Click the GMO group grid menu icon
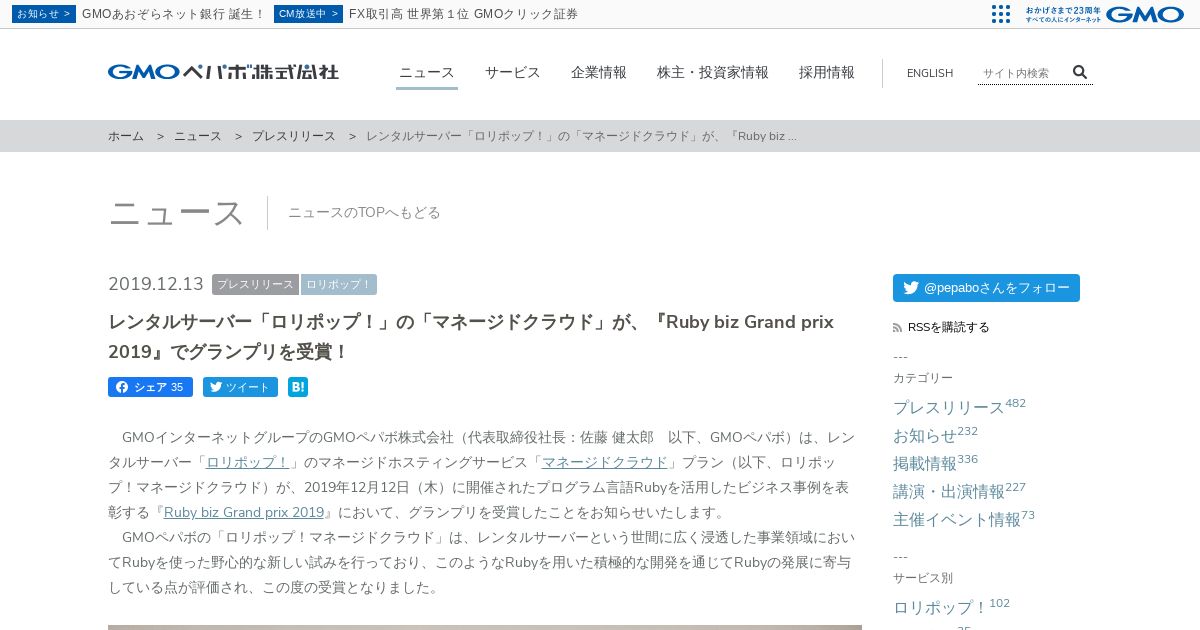 pos(1001,14)
